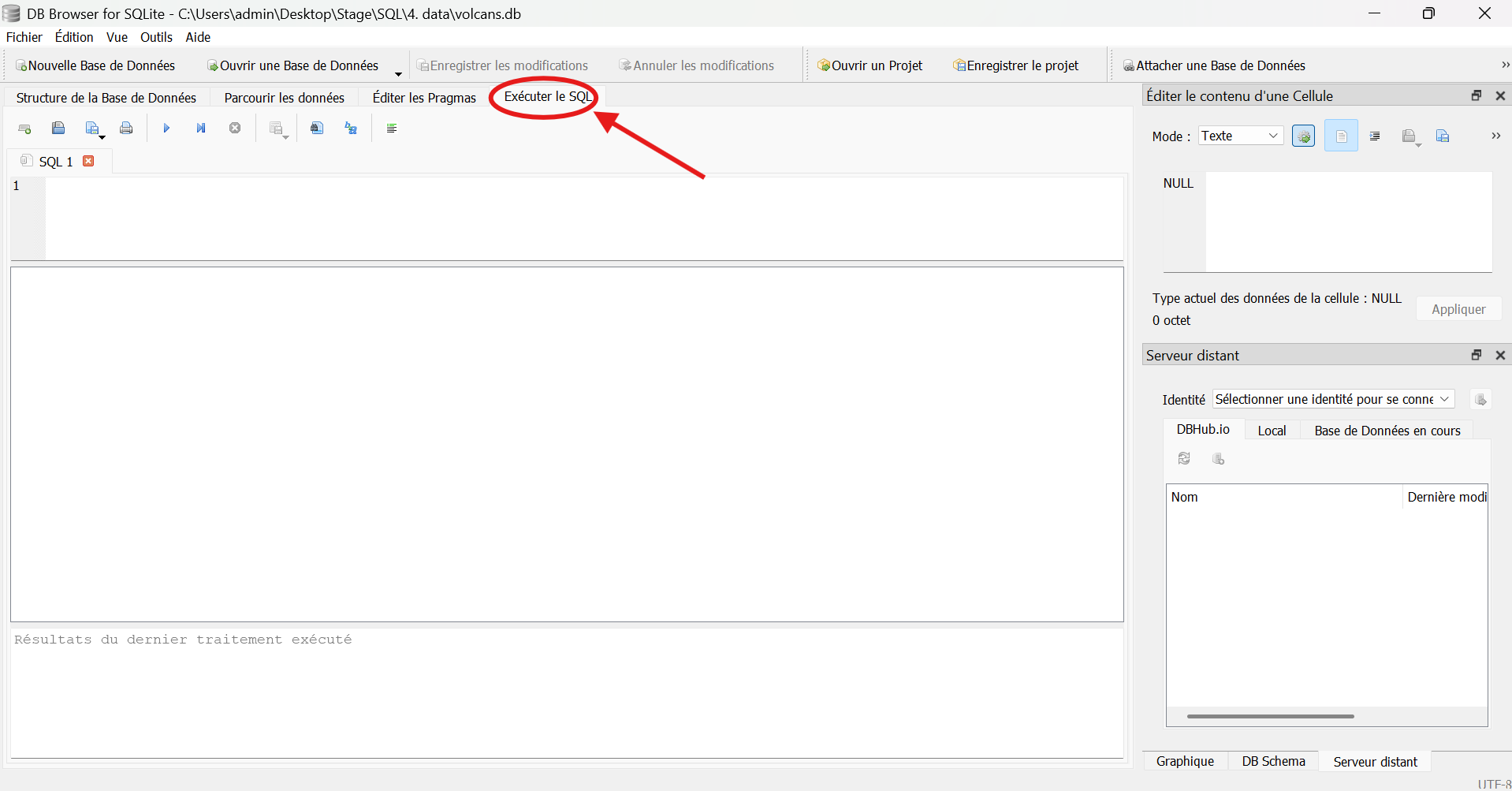Expand the Identité selection combo box
The image size is (1512, 791).
1332,399
